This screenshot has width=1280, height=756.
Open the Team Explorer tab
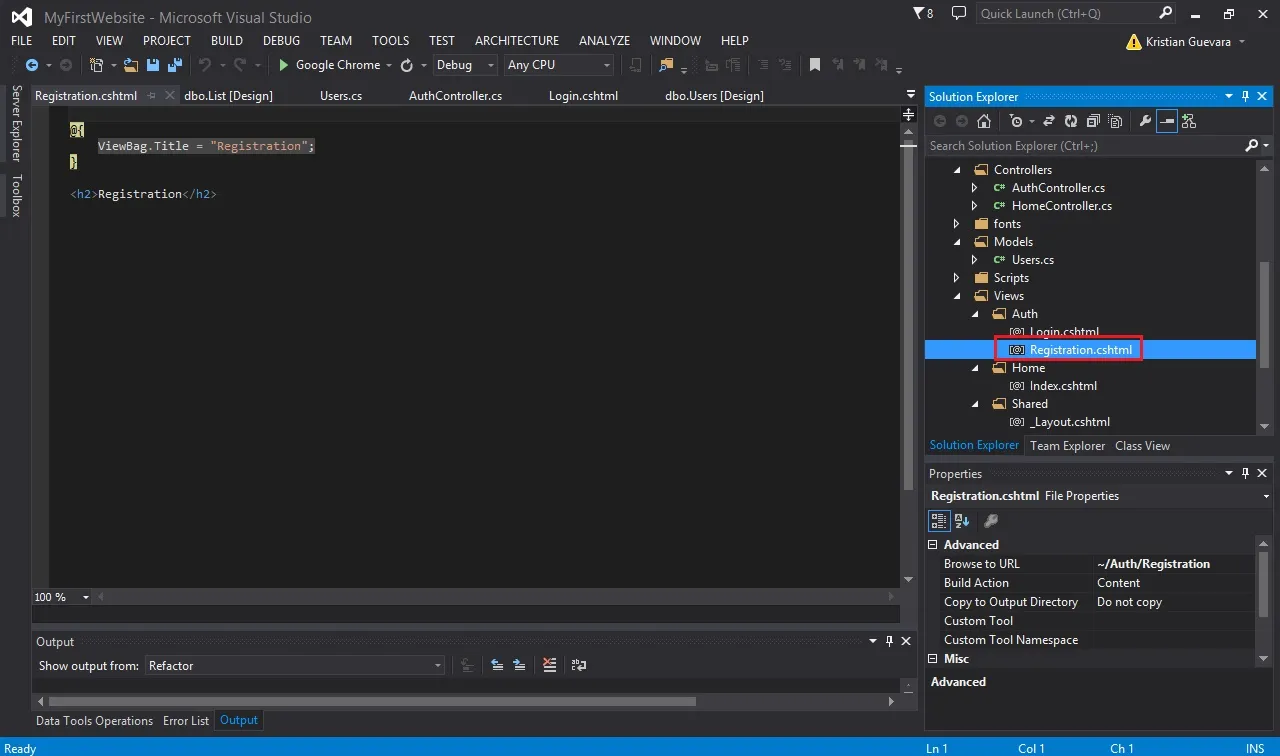pos(1067,446)
